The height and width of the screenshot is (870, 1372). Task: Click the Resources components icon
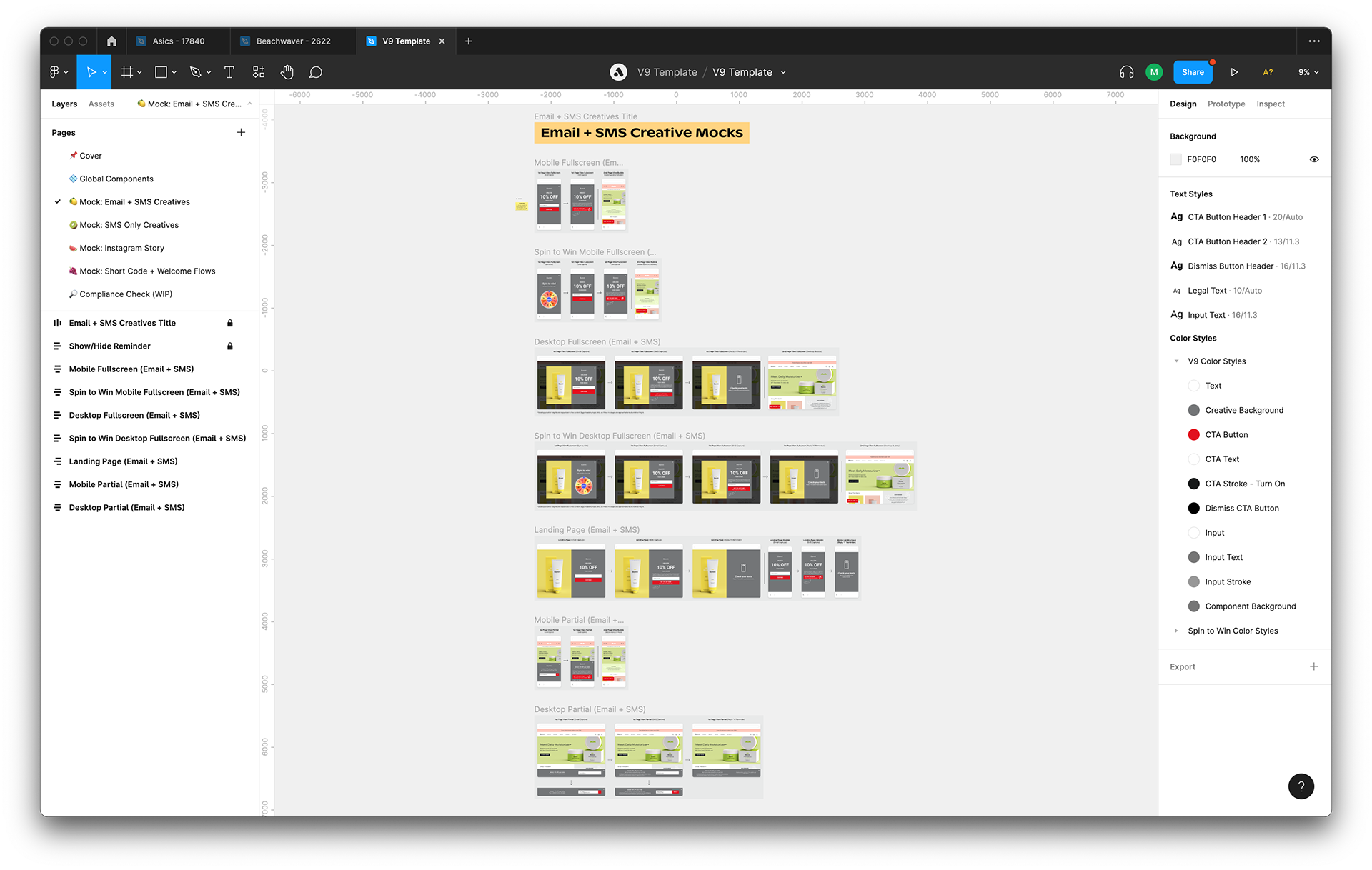[x=259, y=72]
